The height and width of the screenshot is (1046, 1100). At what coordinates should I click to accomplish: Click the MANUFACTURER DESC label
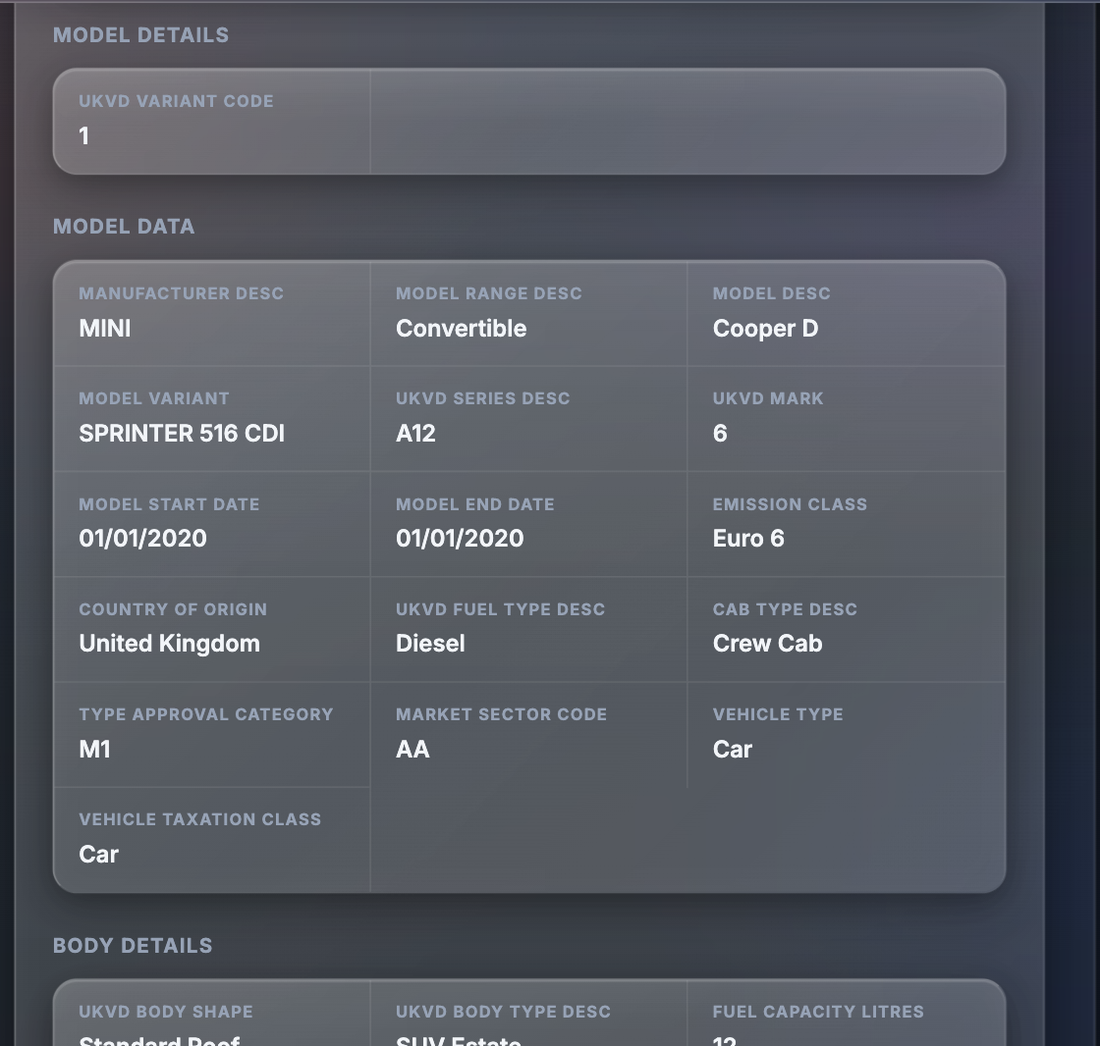181,293
